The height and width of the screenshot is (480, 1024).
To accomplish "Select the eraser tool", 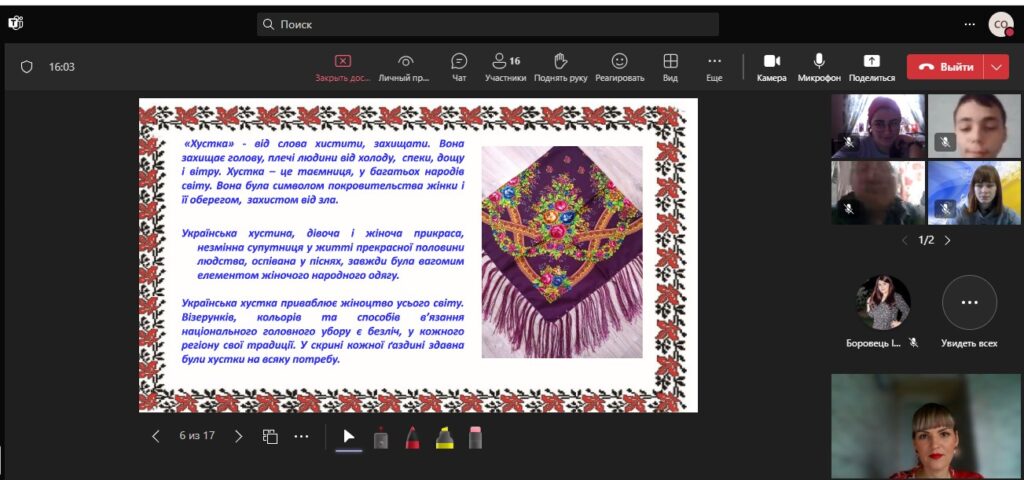I will pyautogui.click(x=475, y=437).
